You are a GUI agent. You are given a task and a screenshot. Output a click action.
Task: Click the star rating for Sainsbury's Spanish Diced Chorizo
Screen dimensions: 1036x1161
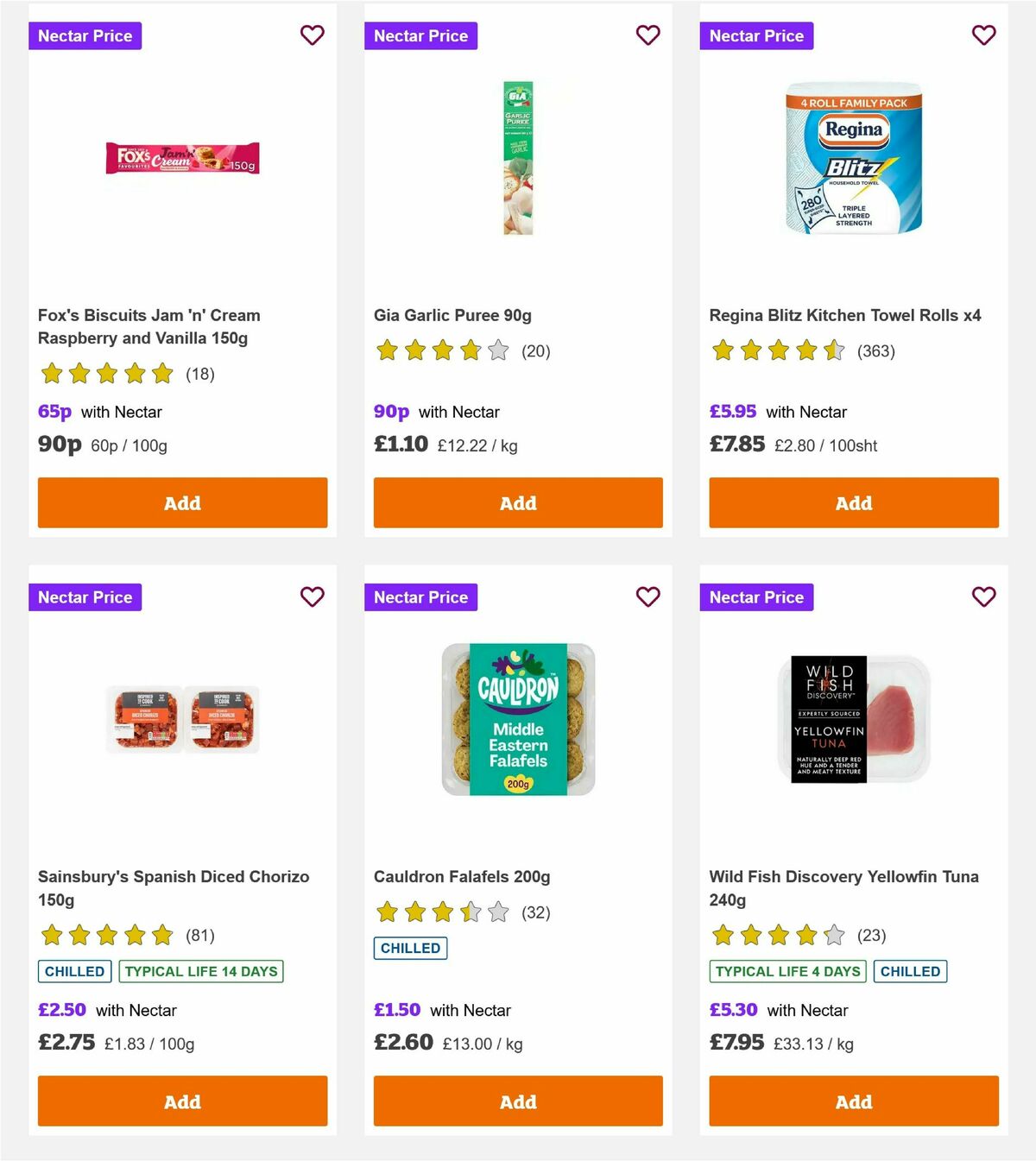pos(105,935)
